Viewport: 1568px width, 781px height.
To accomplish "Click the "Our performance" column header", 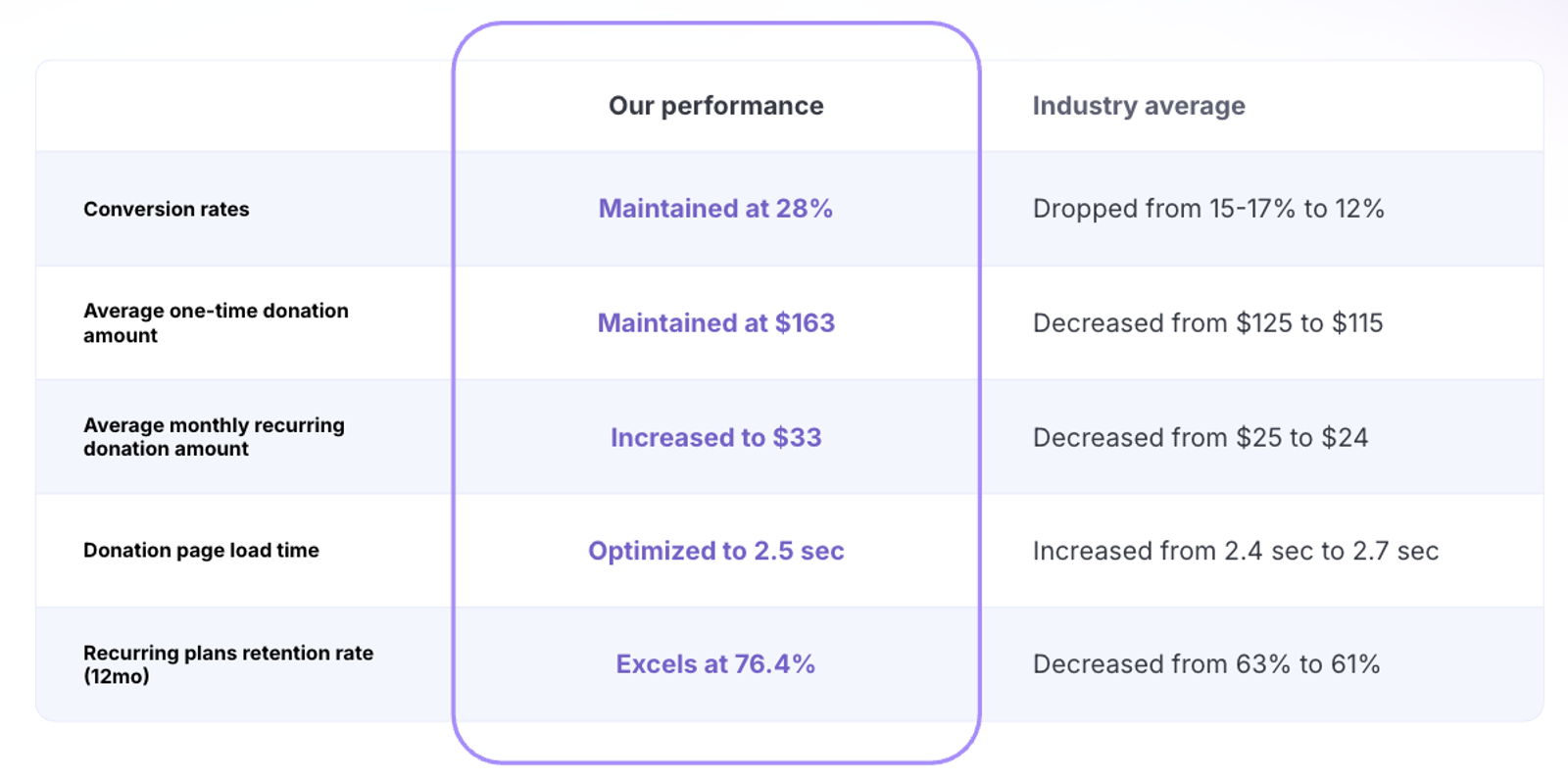I will pos(715,106).
